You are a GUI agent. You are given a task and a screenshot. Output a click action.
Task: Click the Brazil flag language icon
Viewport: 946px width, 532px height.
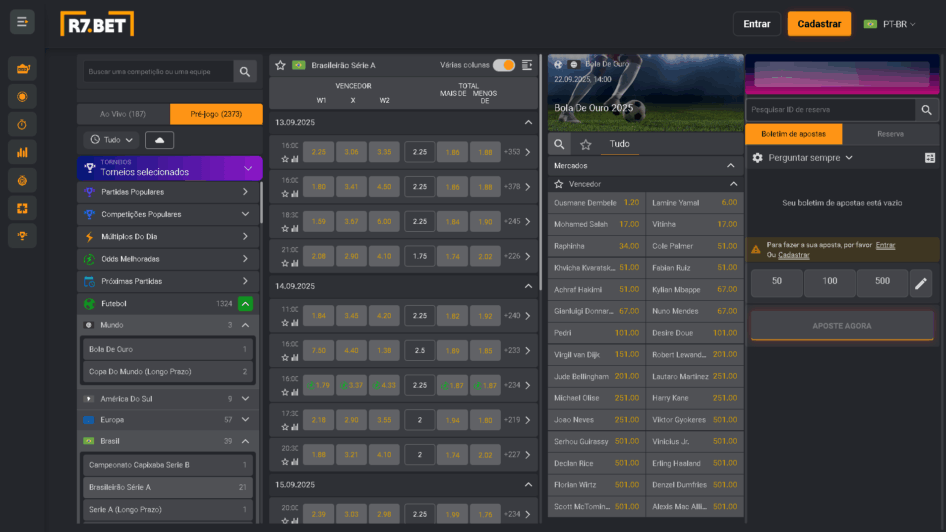pos(870,24)
